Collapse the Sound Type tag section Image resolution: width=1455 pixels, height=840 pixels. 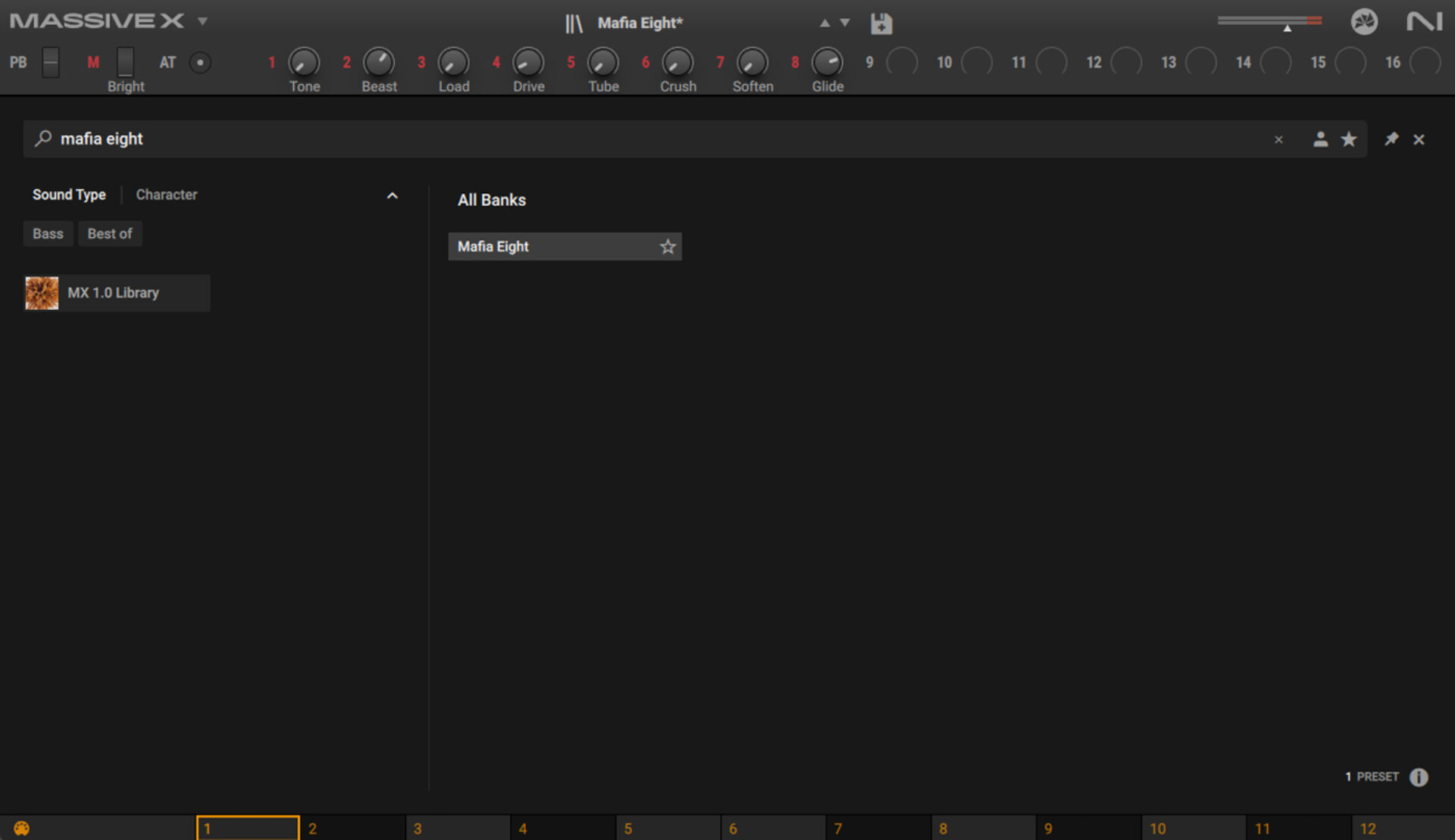392,195
